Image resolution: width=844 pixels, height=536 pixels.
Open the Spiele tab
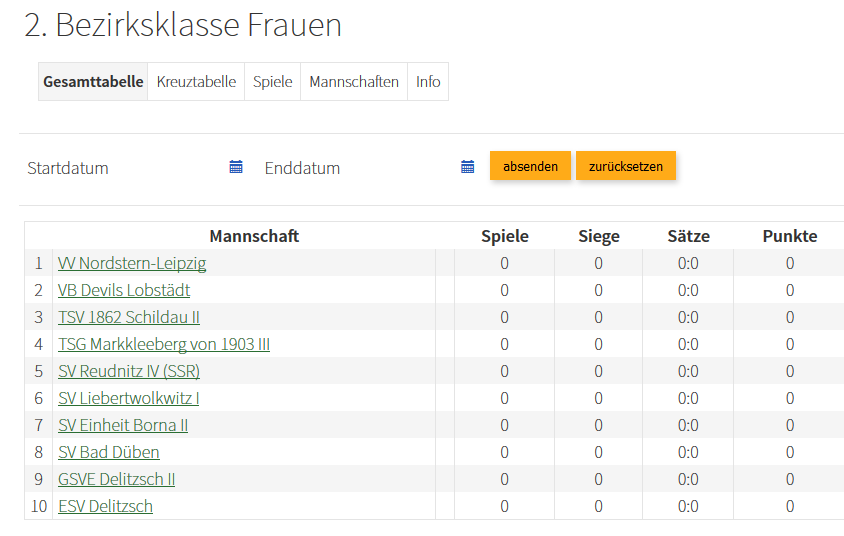[x=272, y=82]
